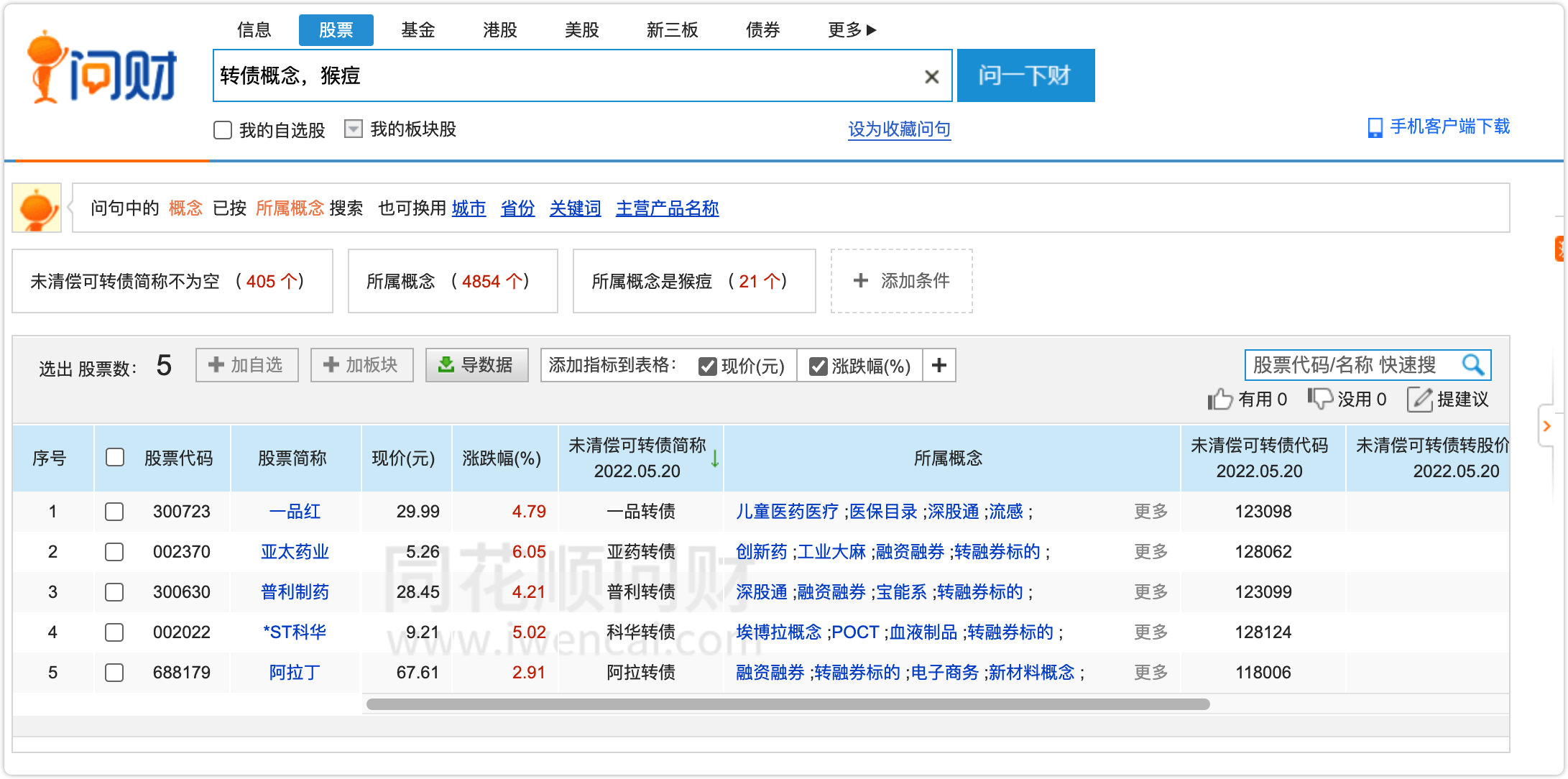Click the 问一下财 search button

pyautogui.click(x=1025, y=75)
